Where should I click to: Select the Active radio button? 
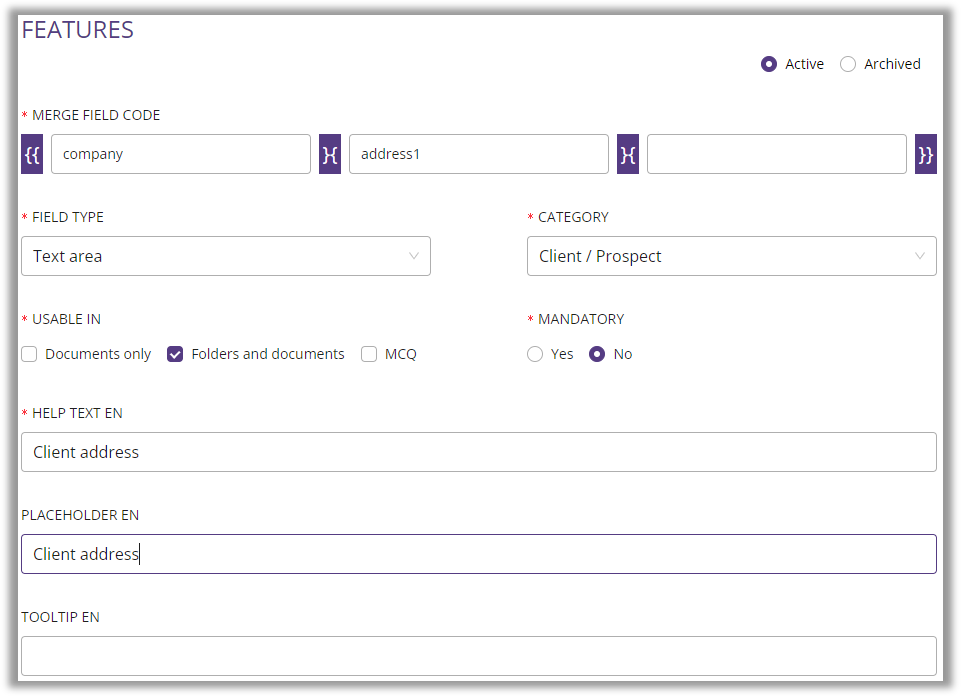(x=768, y=63)
